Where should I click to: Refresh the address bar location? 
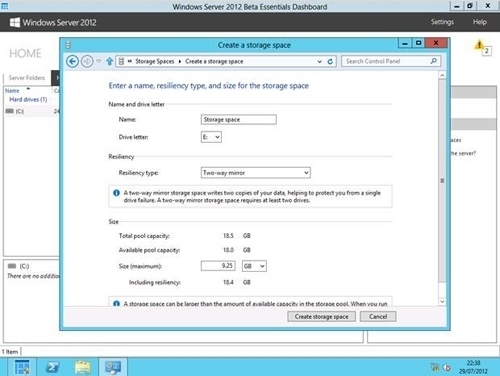point(330,61)
